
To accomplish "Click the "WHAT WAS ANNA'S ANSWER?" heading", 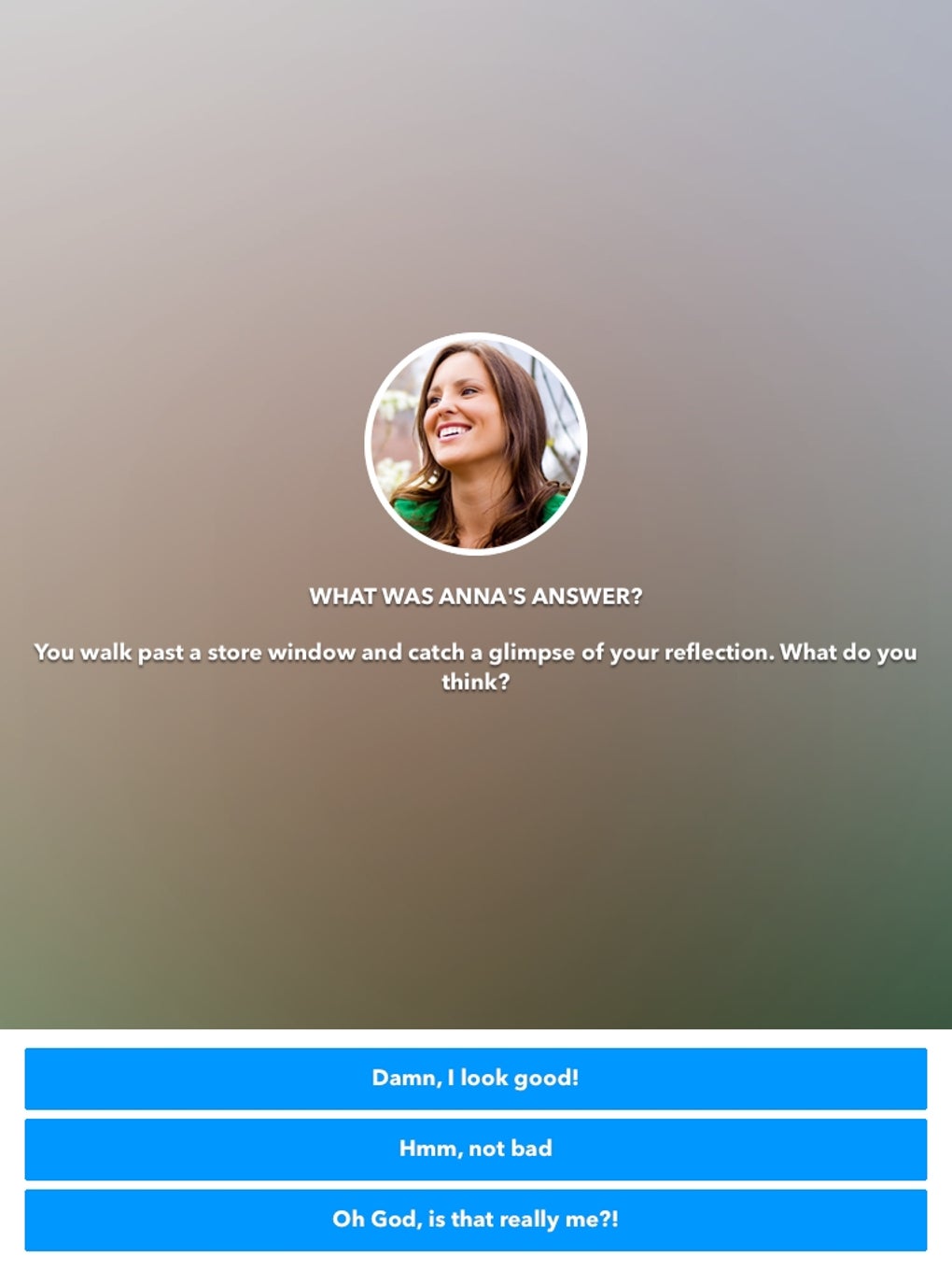I will pyautogui.click(x=475, y=596).
